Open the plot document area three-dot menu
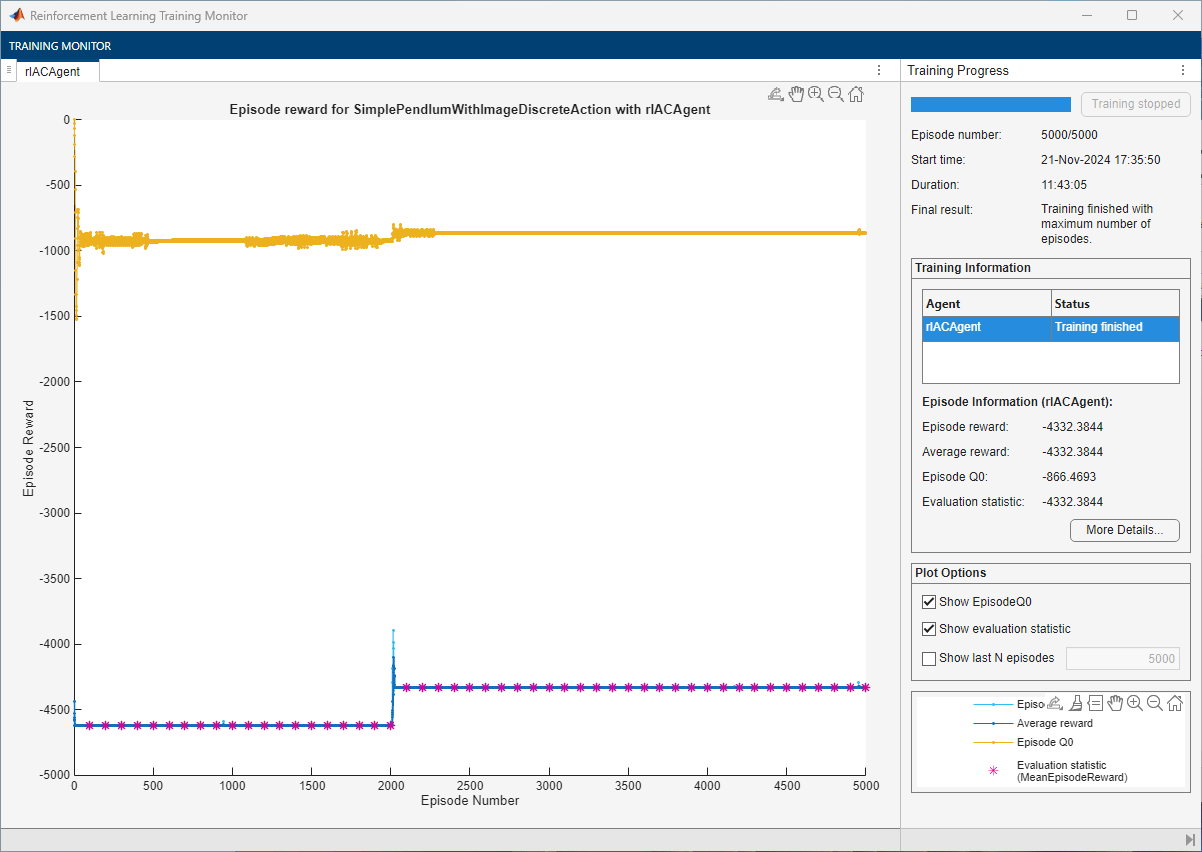 pos(879,71)
